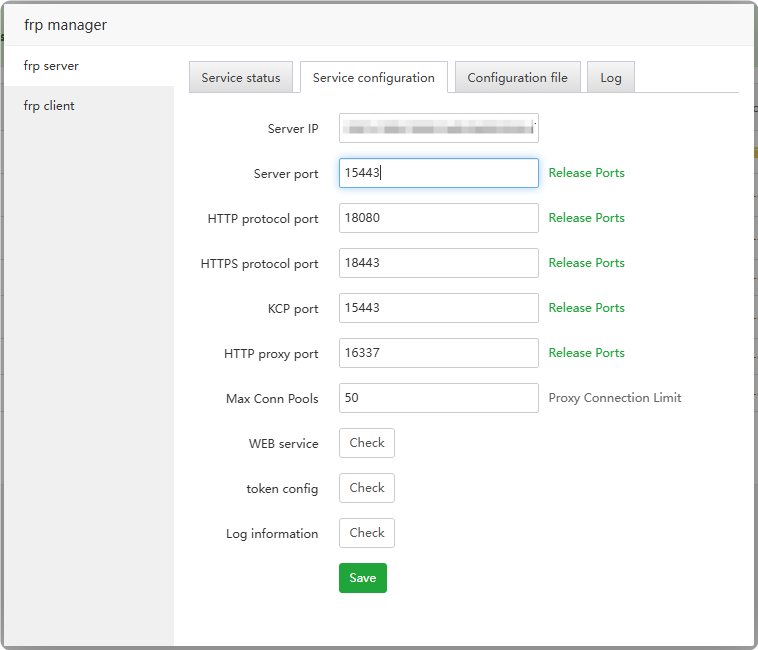This screenshot has height=650, width=758.
Task: Click Release Ports beside KCP port
Action: tap(586, 308)
